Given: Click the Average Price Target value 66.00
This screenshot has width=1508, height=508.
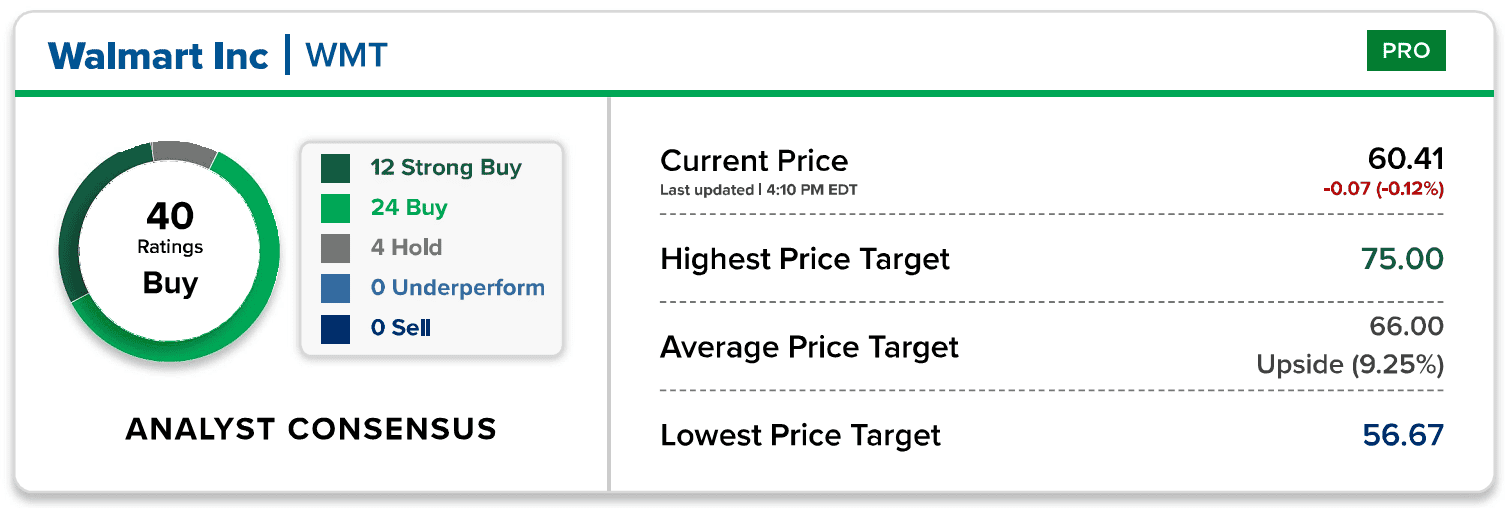Looking at the screenshot, I should coord(1406,327).
